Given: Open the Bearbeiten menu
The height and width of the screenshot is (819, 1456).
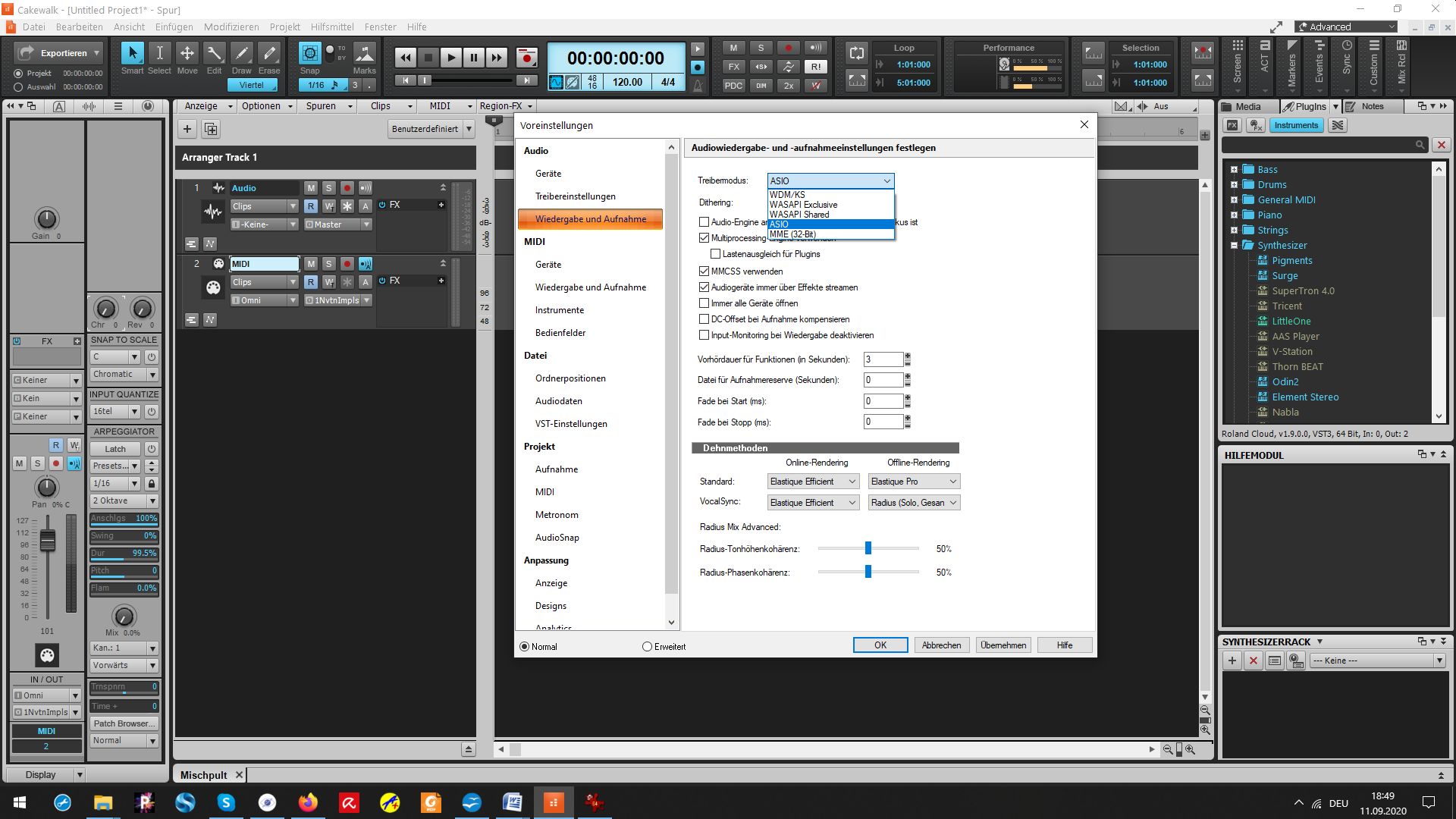Looking at the screenshot, I should click(x=79, y=27).
